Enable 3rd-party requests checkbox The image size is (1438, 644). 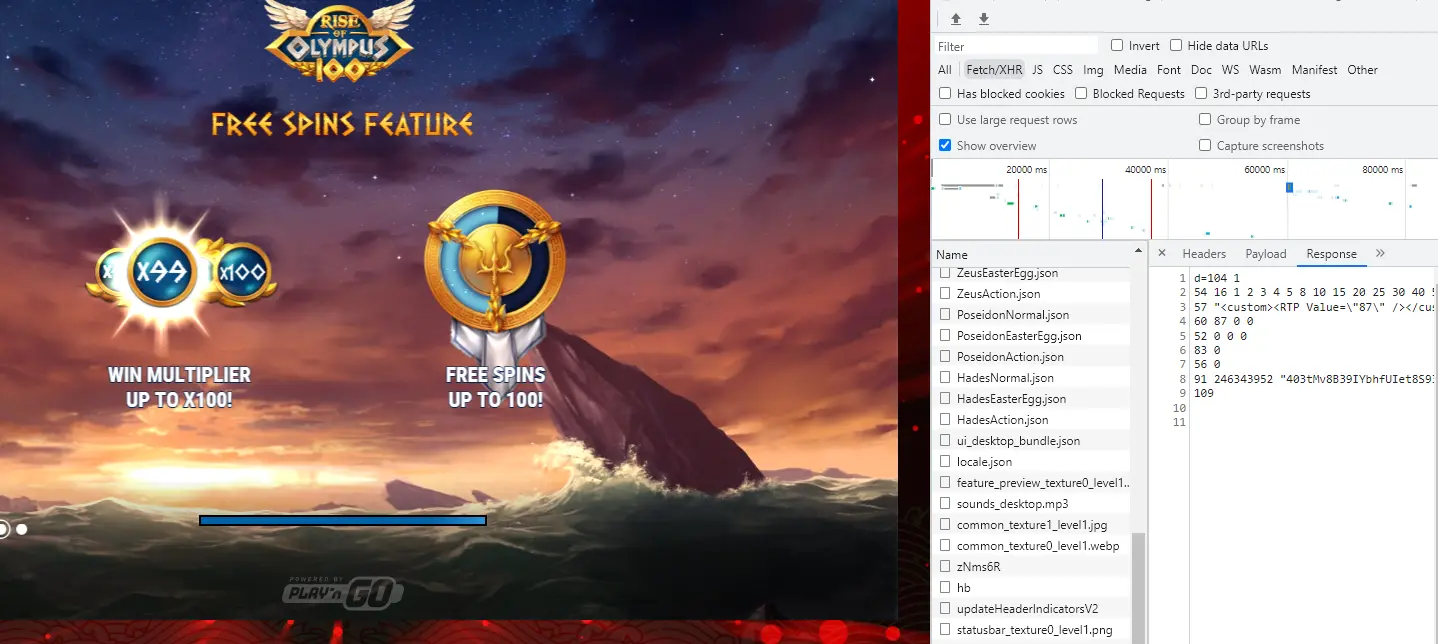[x=1201, y=94]
